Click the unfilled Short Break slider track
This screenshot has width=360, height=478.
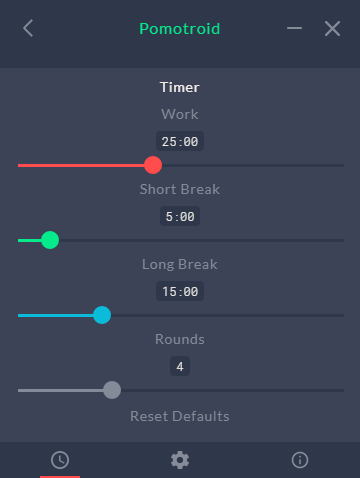click(x=201, y=240)
